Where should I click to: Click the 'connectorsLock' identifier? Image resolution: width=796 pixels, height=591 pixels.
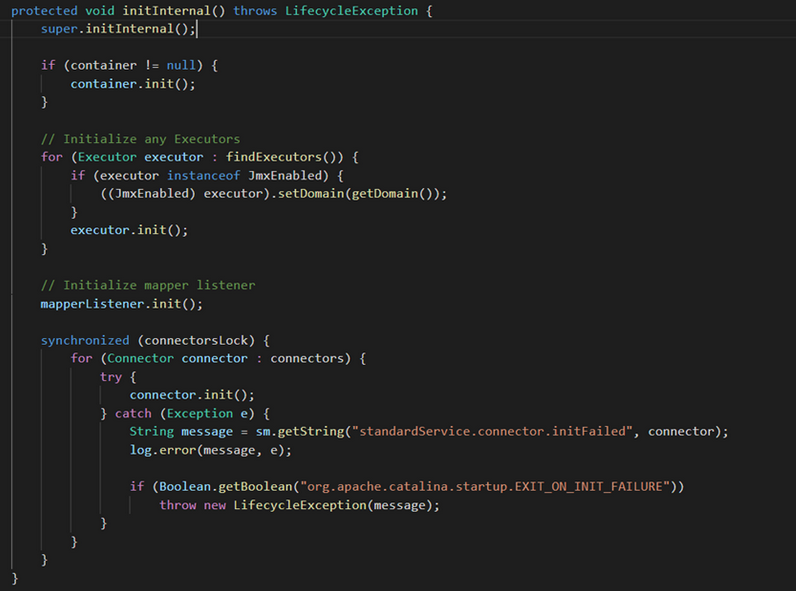tap(196, 341)
